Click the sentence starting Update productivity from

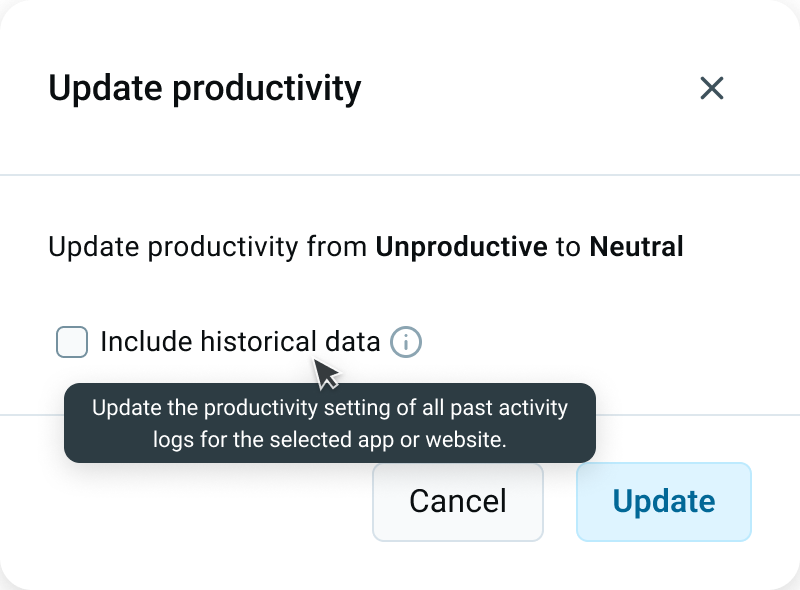[x=366, y=247]
